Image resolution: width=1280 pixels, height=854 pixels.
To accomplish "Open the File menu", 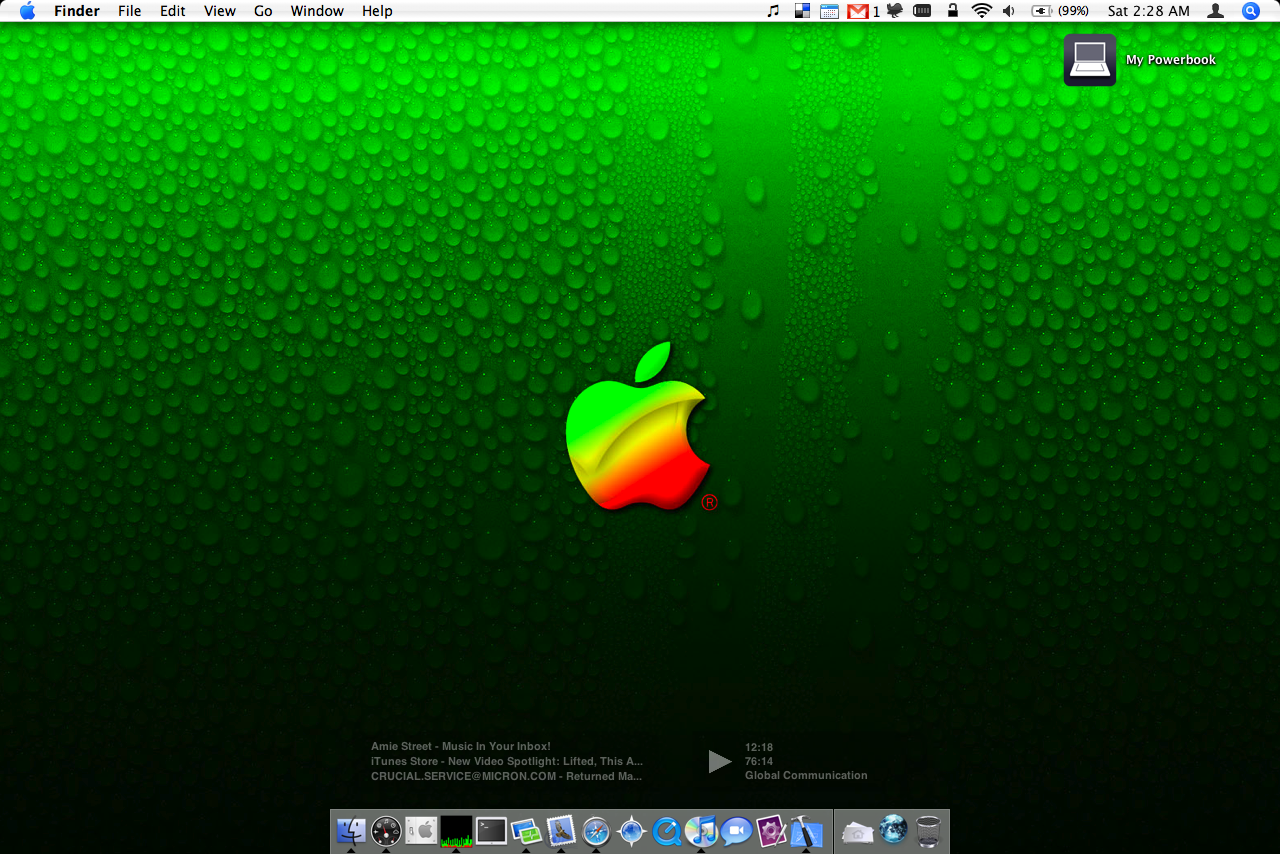I will pyautogui.click(x=129, y=11).
